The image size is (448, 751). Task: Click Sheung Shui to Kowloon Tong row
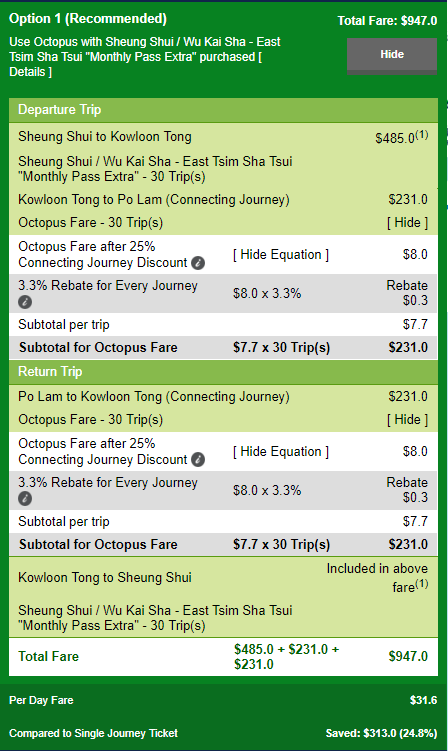pos(223,137)
